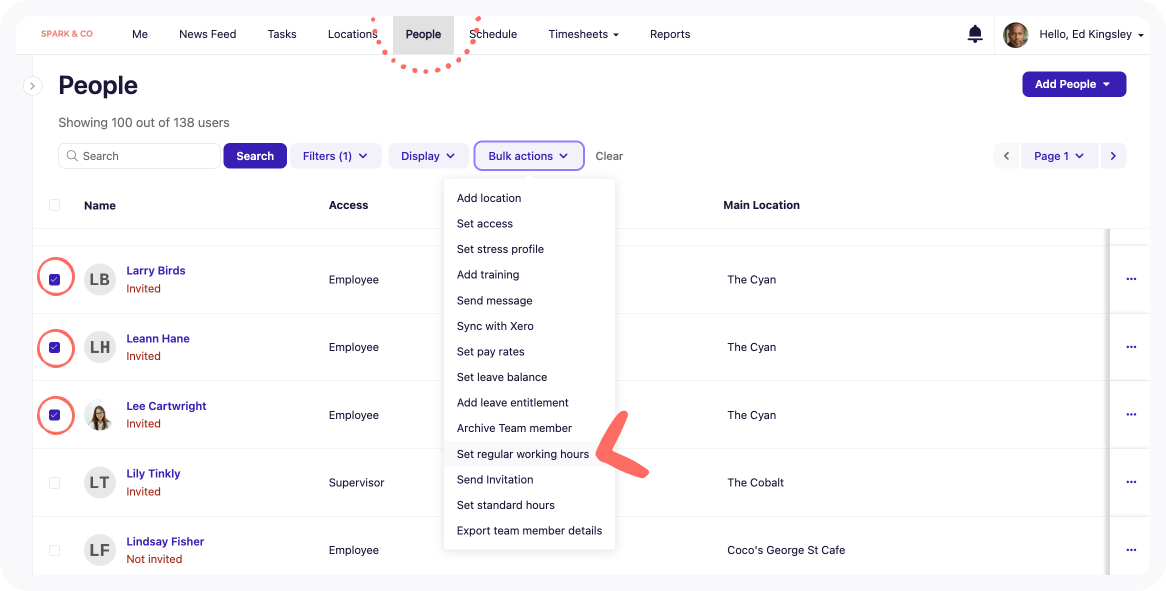Go to the previous page arrow
This screenshot has height=591, width=1166.
pyautogui.click(x=1006, y=156)
